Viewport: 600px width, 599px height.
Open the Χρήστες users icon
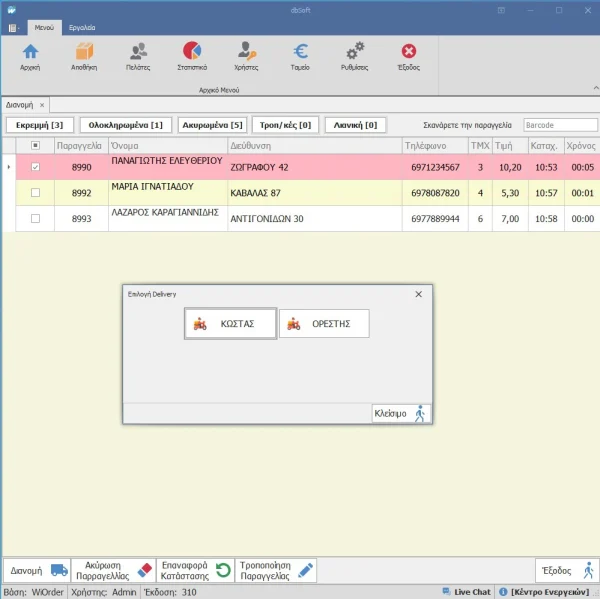[x=246, y=54]
